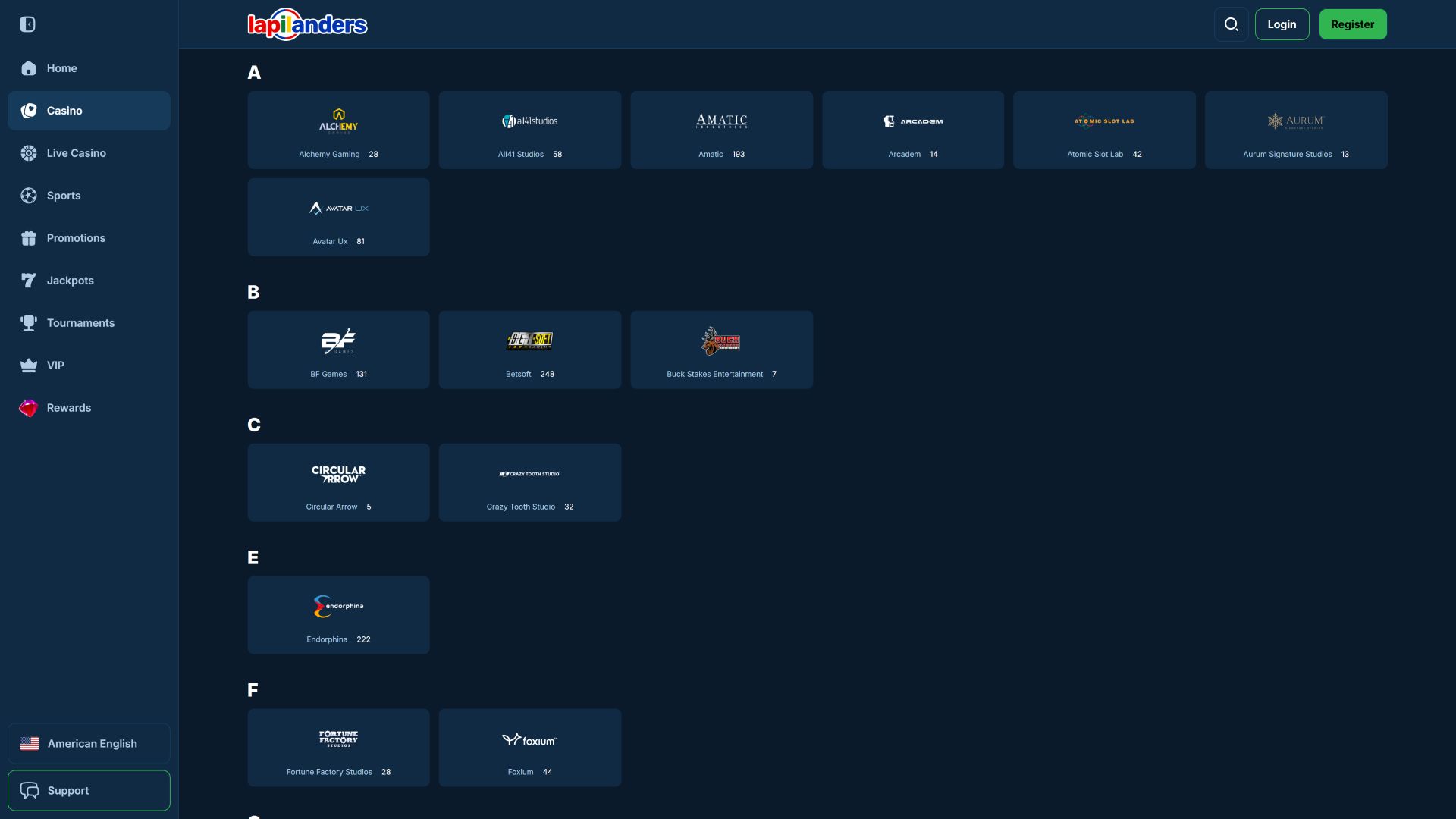Click the All41 Studios logo
Viewport: 1456px width, 819px height.
(530, 121)
